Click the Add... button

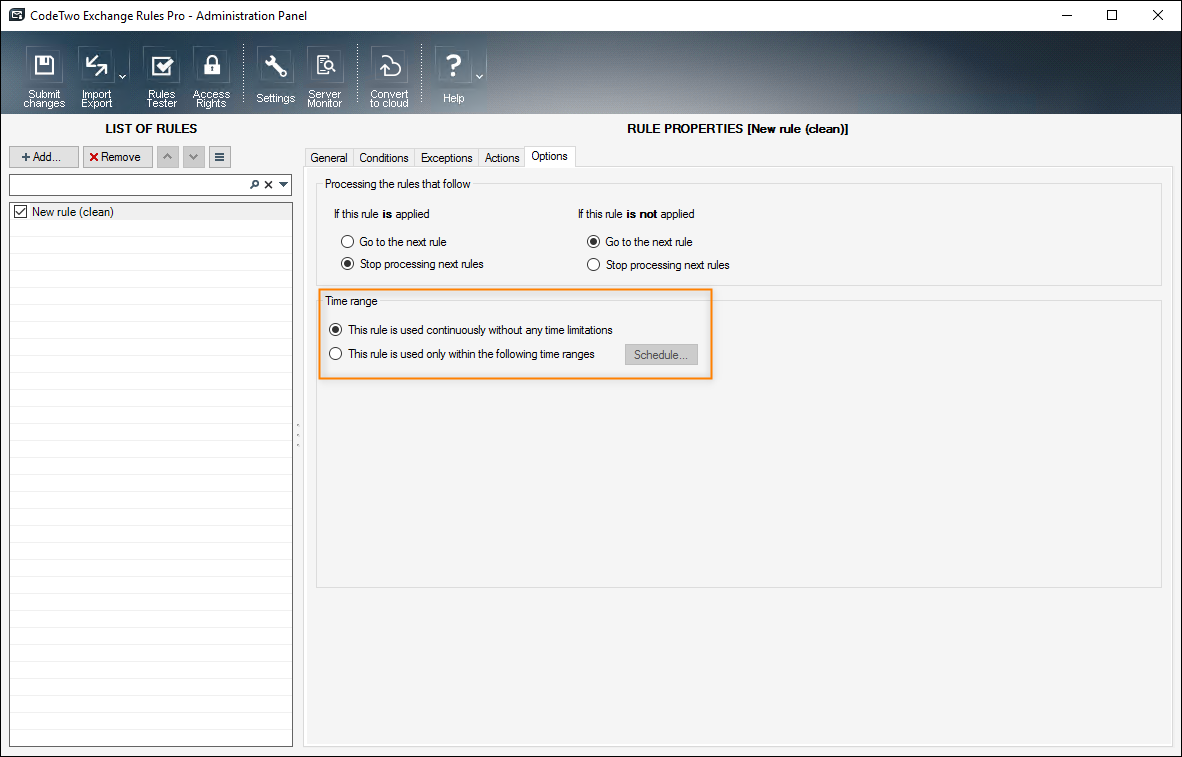click(44, 157)
